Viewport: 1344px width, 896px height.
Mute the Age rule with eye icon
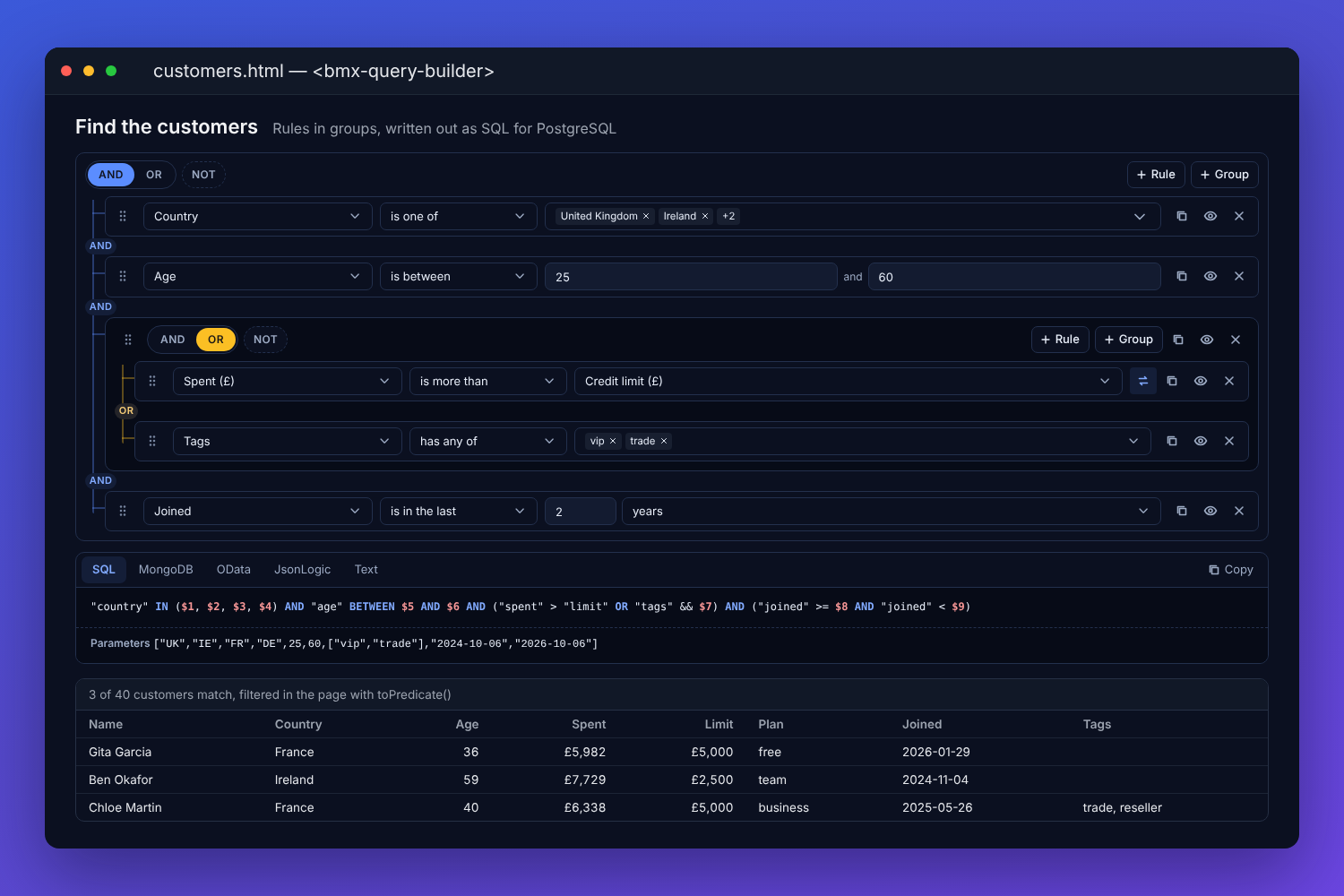coord(1210,276)
